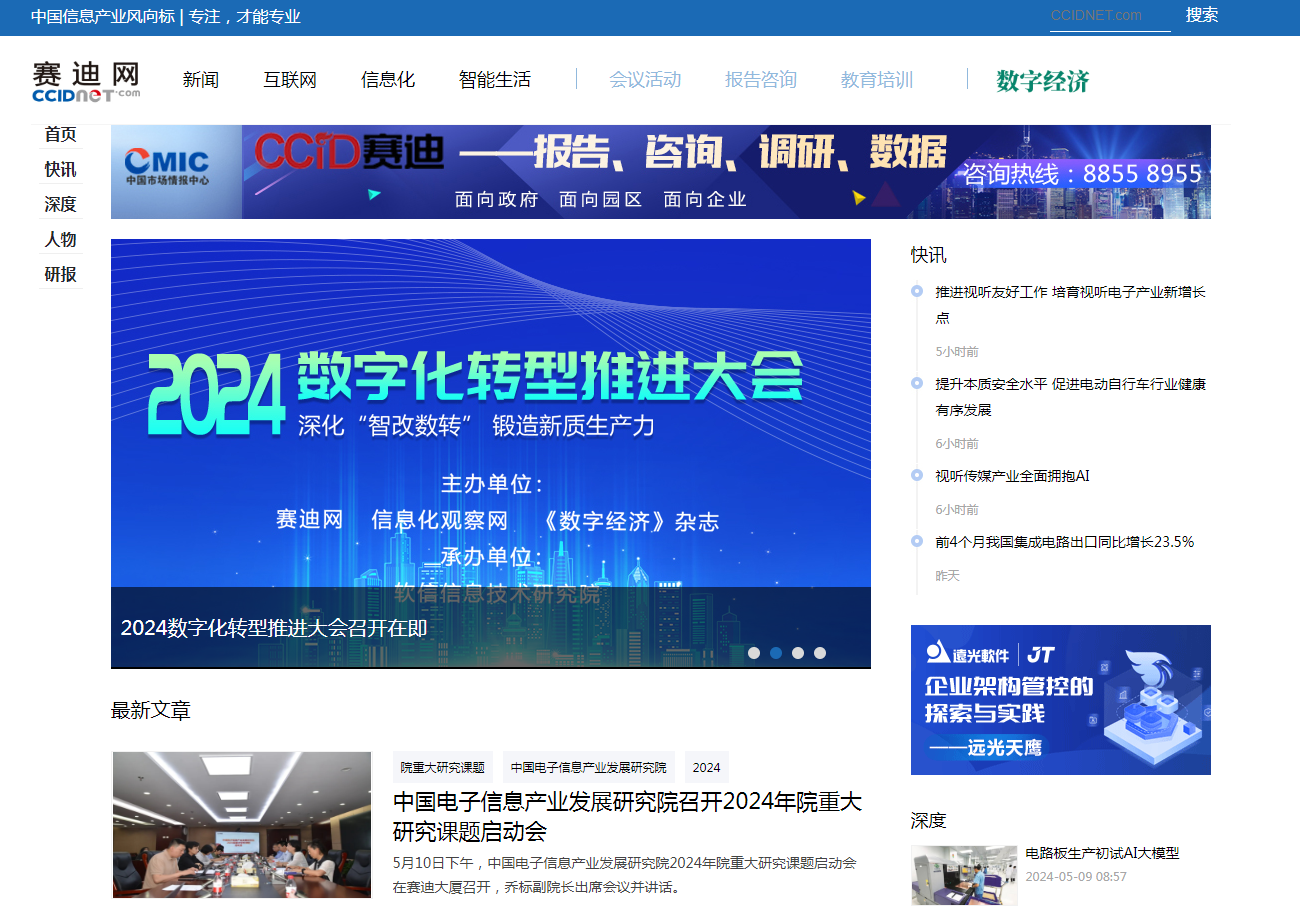Select the first carousel dot
1300x908 pixels.
[x=754, y=653]
